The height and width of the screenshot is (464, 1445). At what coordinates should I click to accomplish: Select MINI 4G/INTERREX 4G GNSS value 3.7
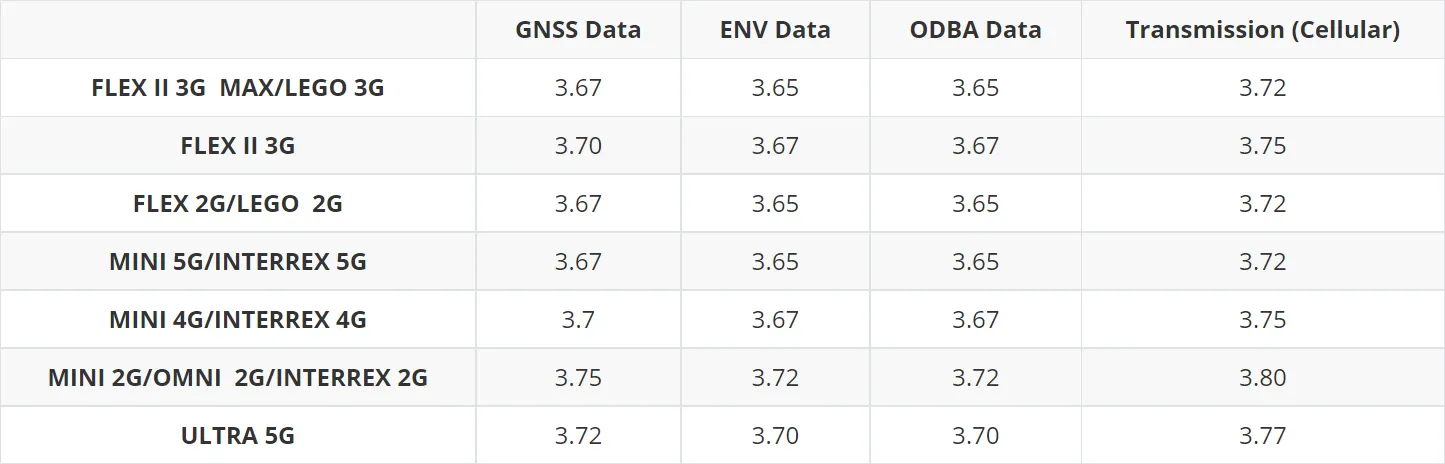tap(578, 320)
